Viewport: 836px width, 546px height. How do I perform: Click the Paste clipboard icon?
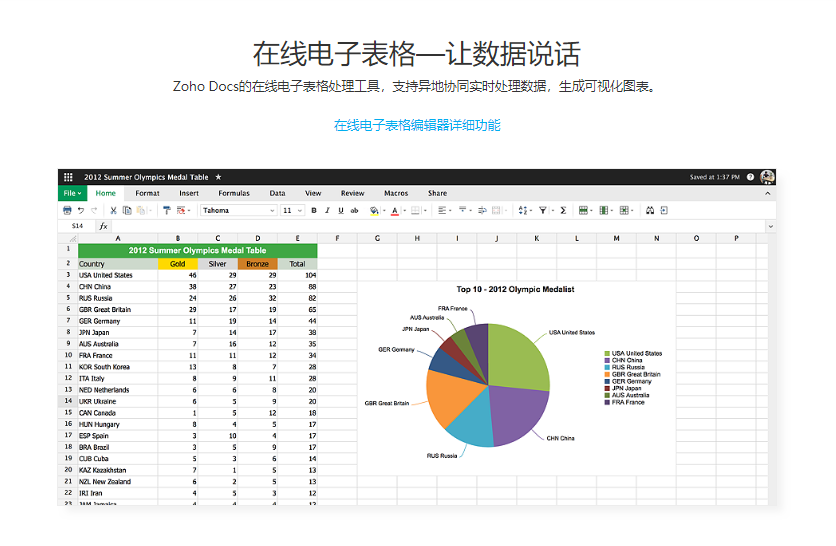click(141, 211)
